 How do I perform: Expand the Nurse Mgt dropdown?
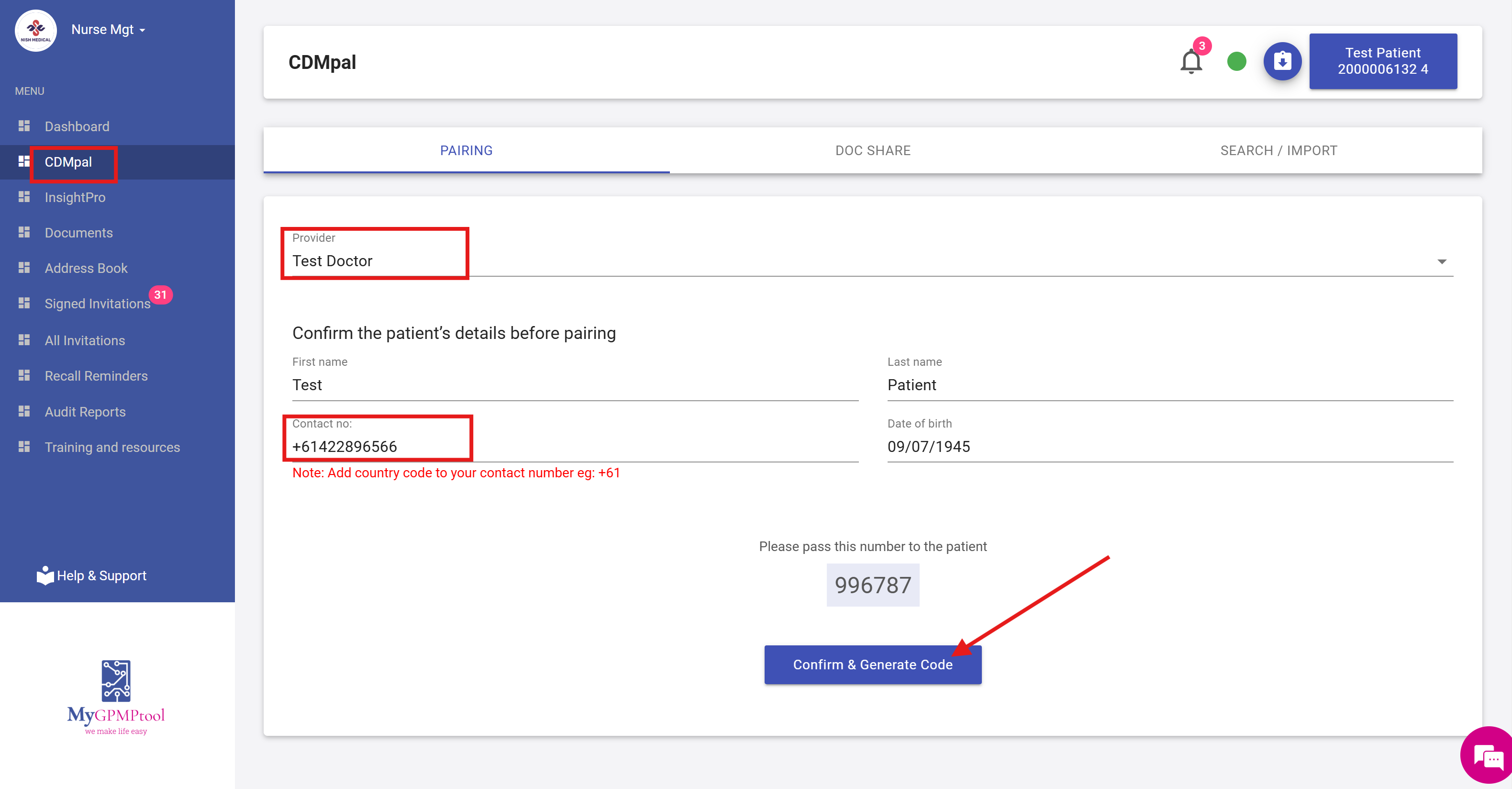tap(108, 29)
